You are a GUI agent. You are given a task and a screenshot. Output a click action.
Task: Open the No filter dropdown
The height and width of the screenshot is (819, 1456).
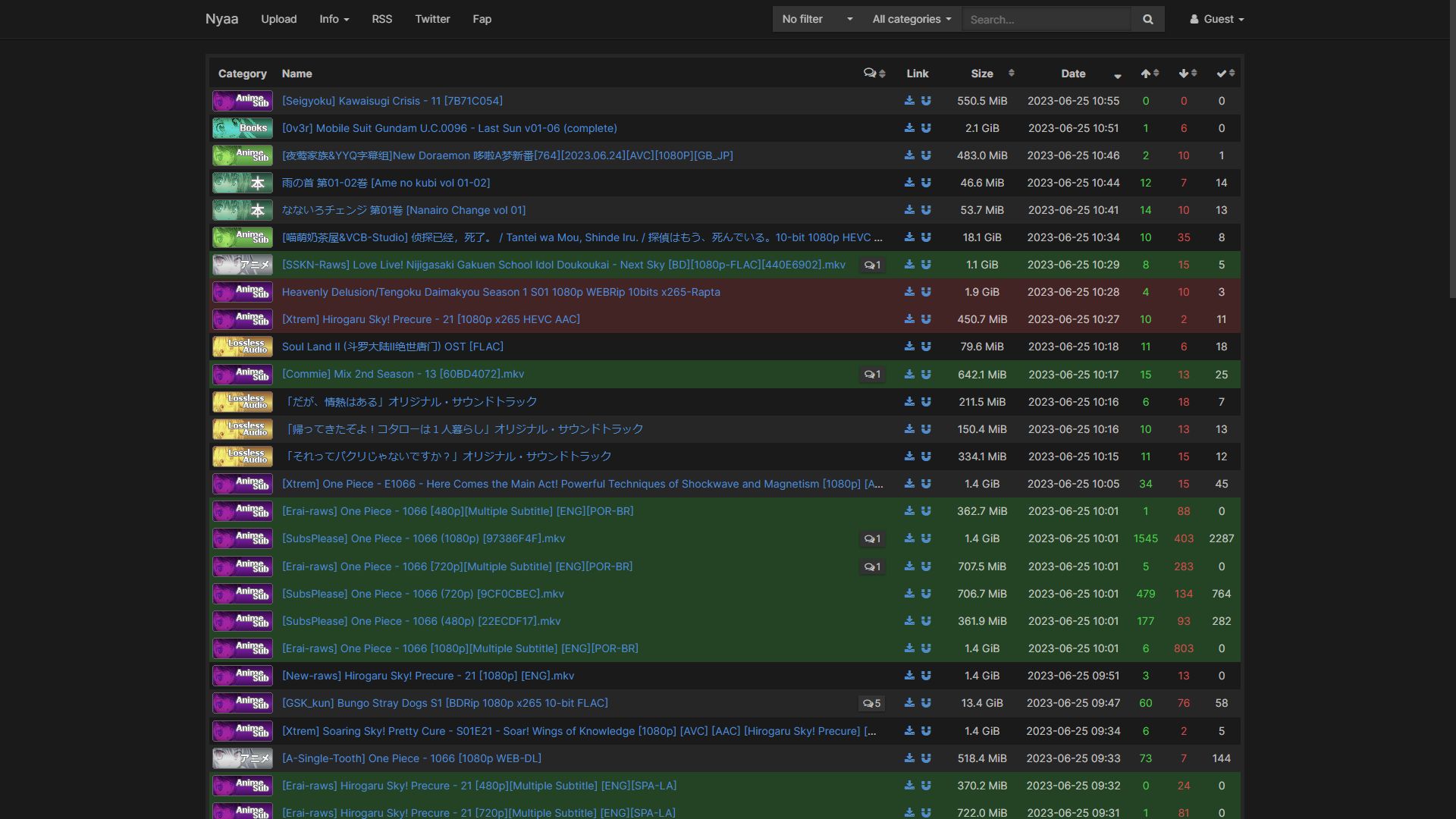click(816, 20)
